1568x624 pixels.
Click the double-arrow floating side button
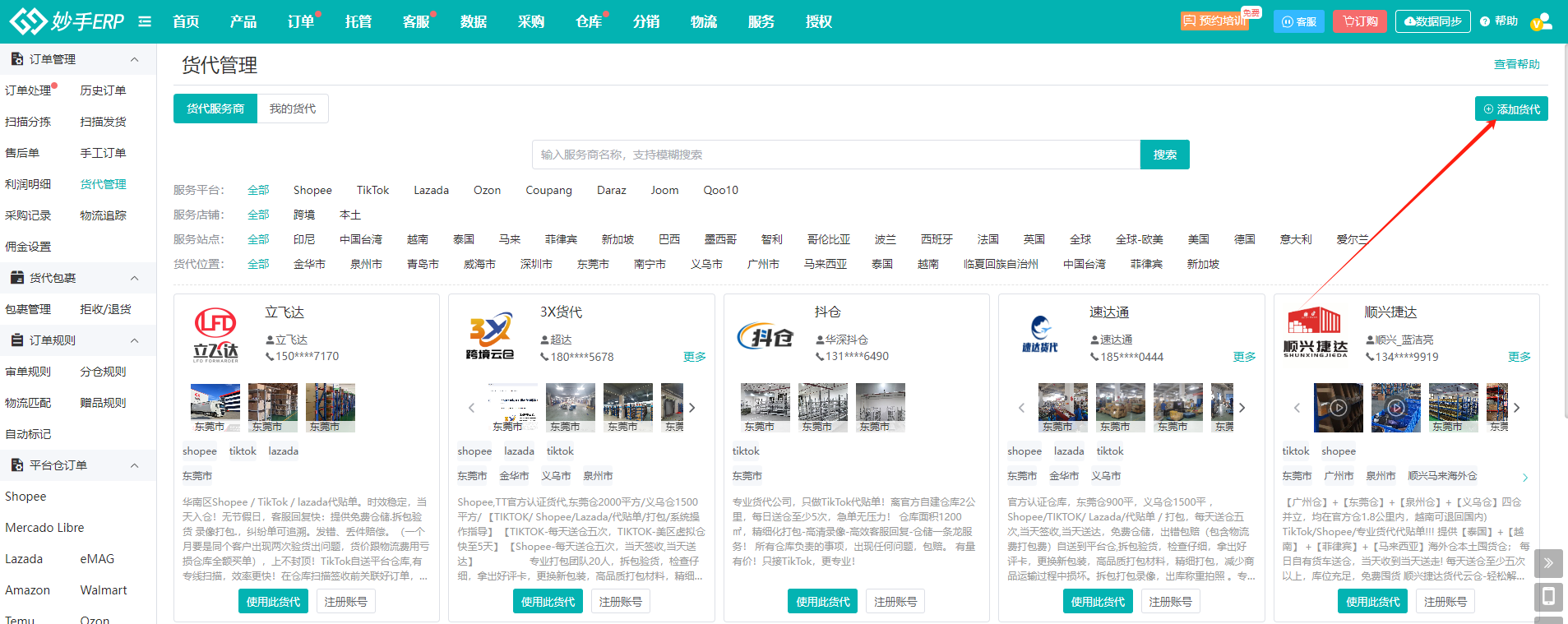coord(1548,563)
